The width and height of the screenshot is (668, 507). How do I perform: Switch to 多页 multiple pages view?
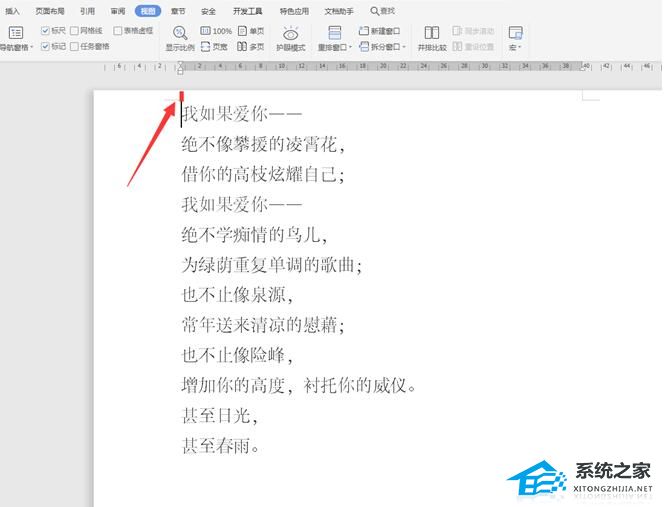[250, 46]
